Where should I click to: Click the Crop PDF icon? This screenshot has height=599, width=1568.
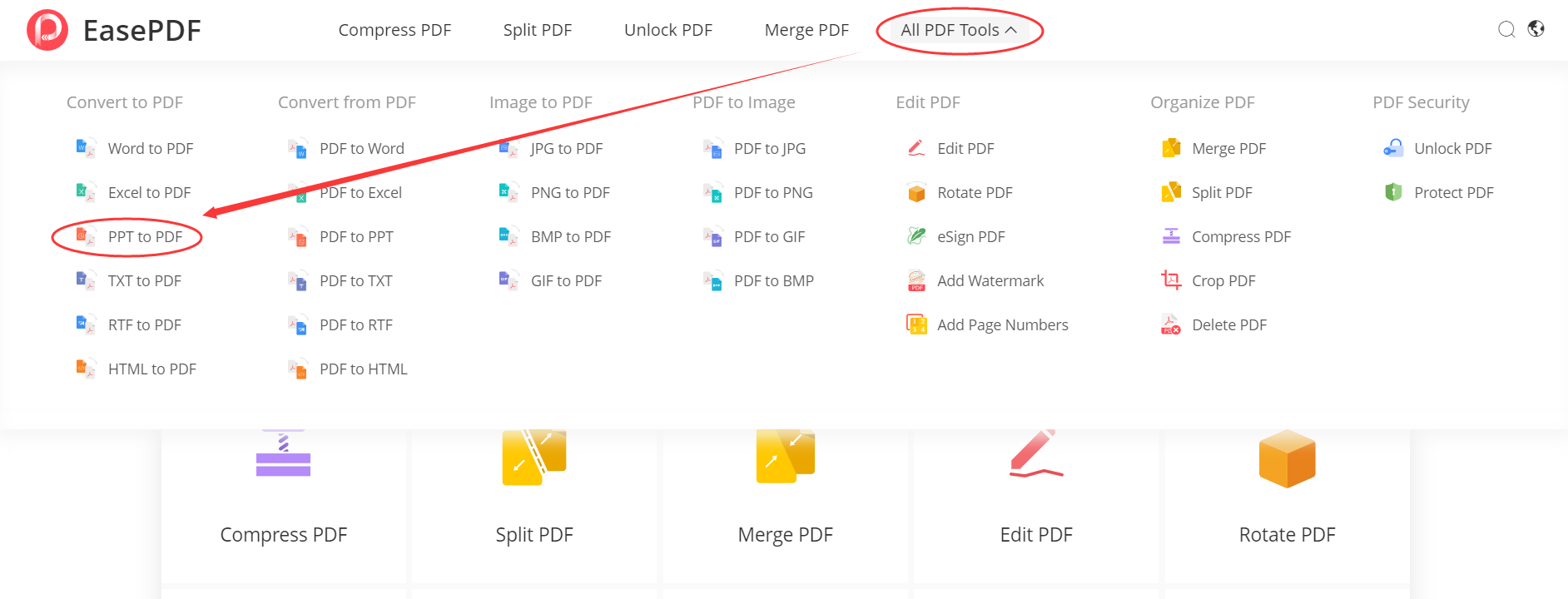[1170, 281]
